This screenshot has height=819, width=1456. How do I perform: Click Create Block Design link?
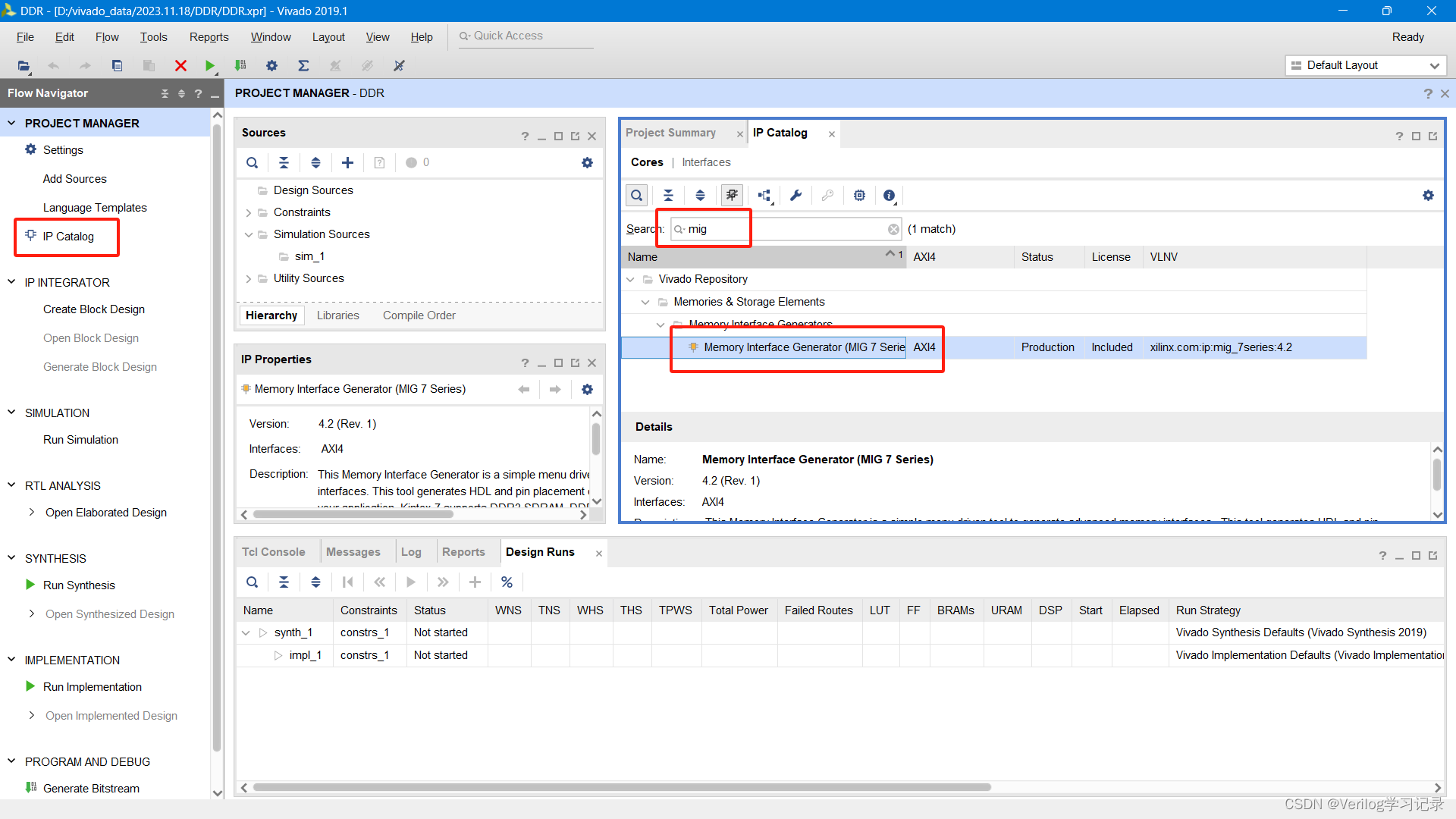pyautogui.click(x=94, y=309)
